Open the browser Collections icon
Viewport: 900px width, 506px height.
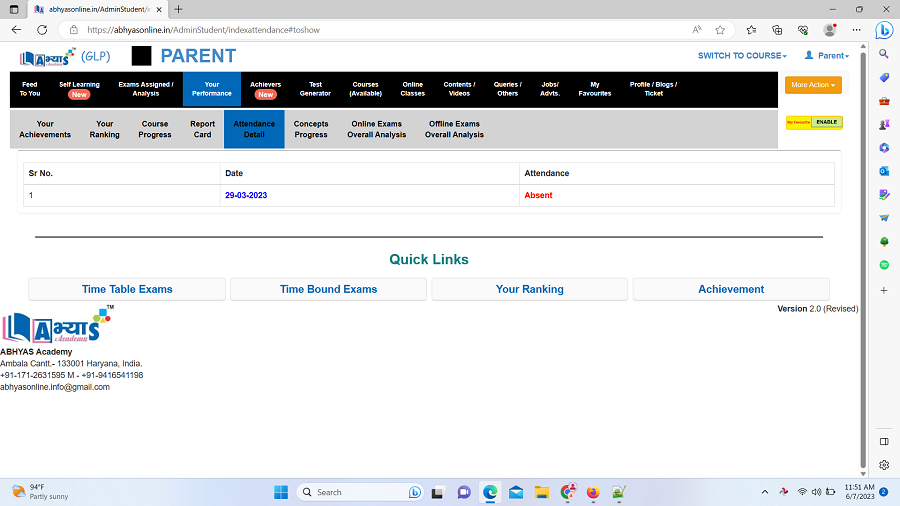[777, 30]
